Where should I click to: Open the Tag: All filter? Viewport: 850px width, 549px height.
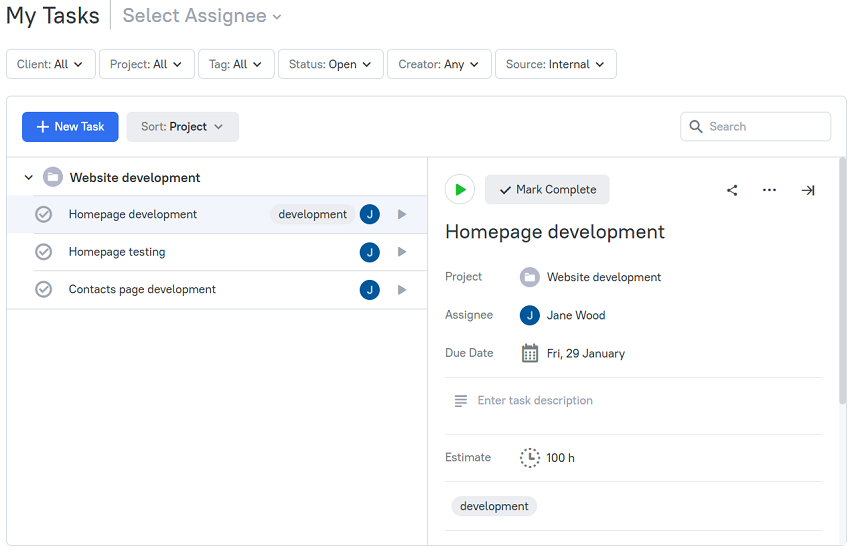(236, 64)
